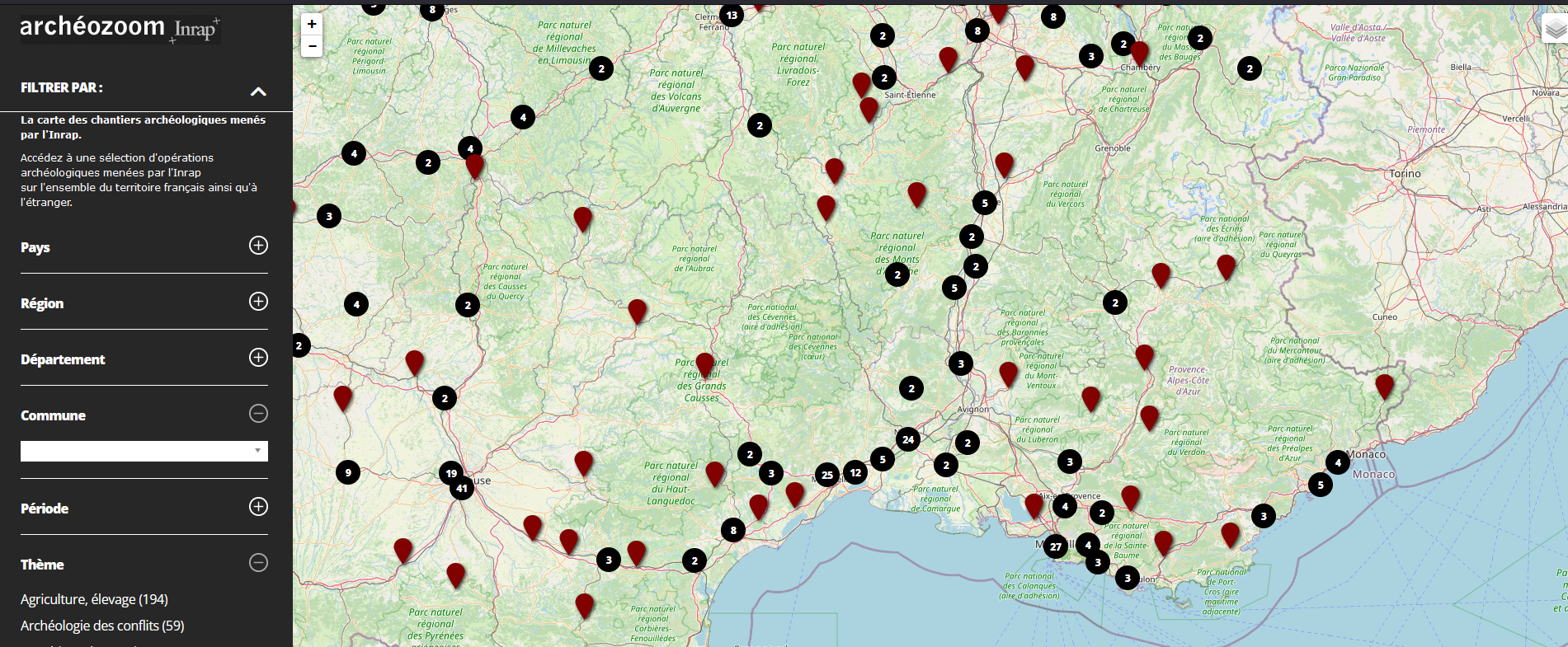Image resolution: width=1568 pixels, height=647 pixels.
Task: Collapse the FILTRER PAR panel
Action: point(258,91)
